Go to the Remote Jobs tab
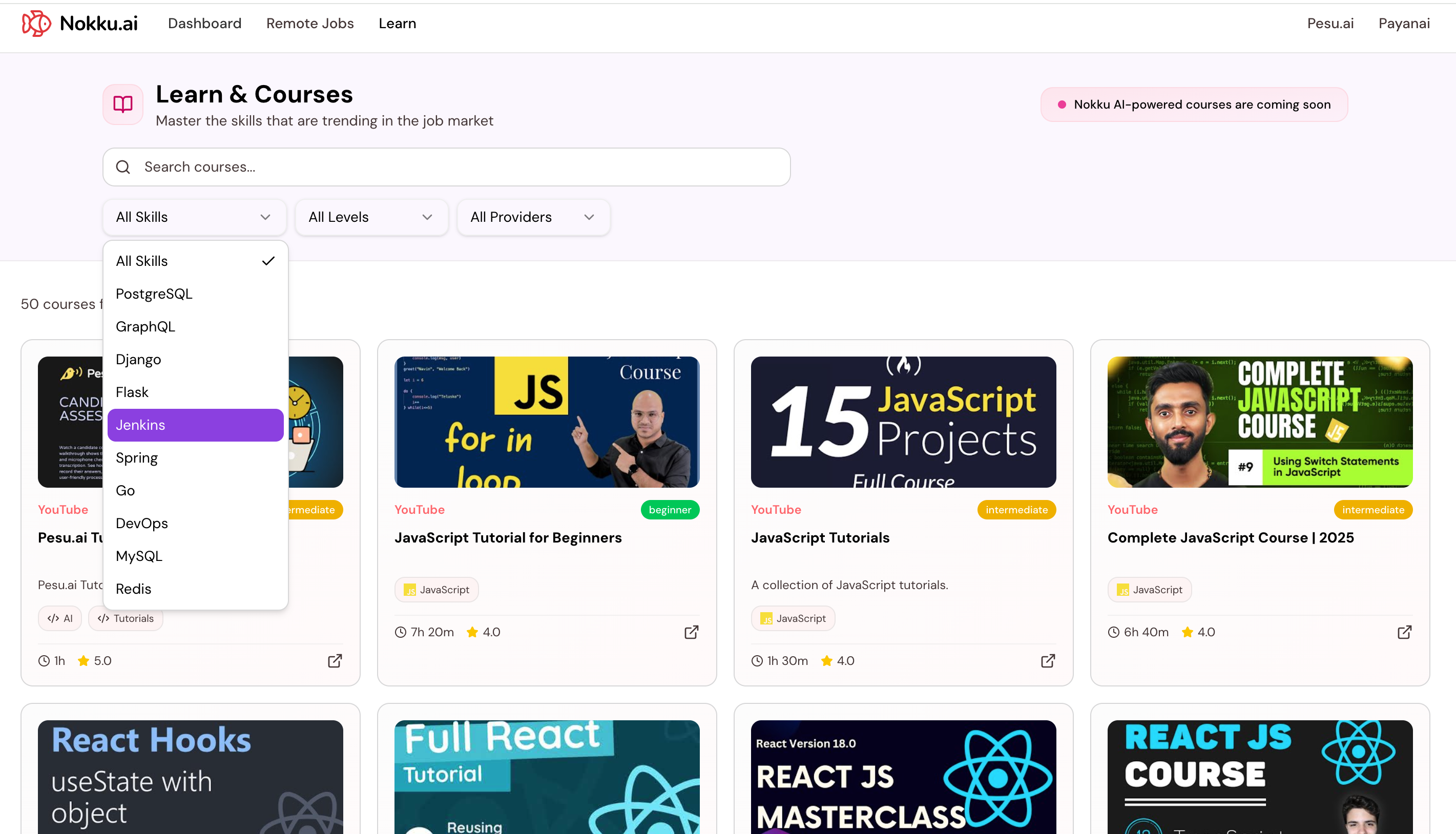The height and width of the screenshot is (834, 1456). pos(310,24)
